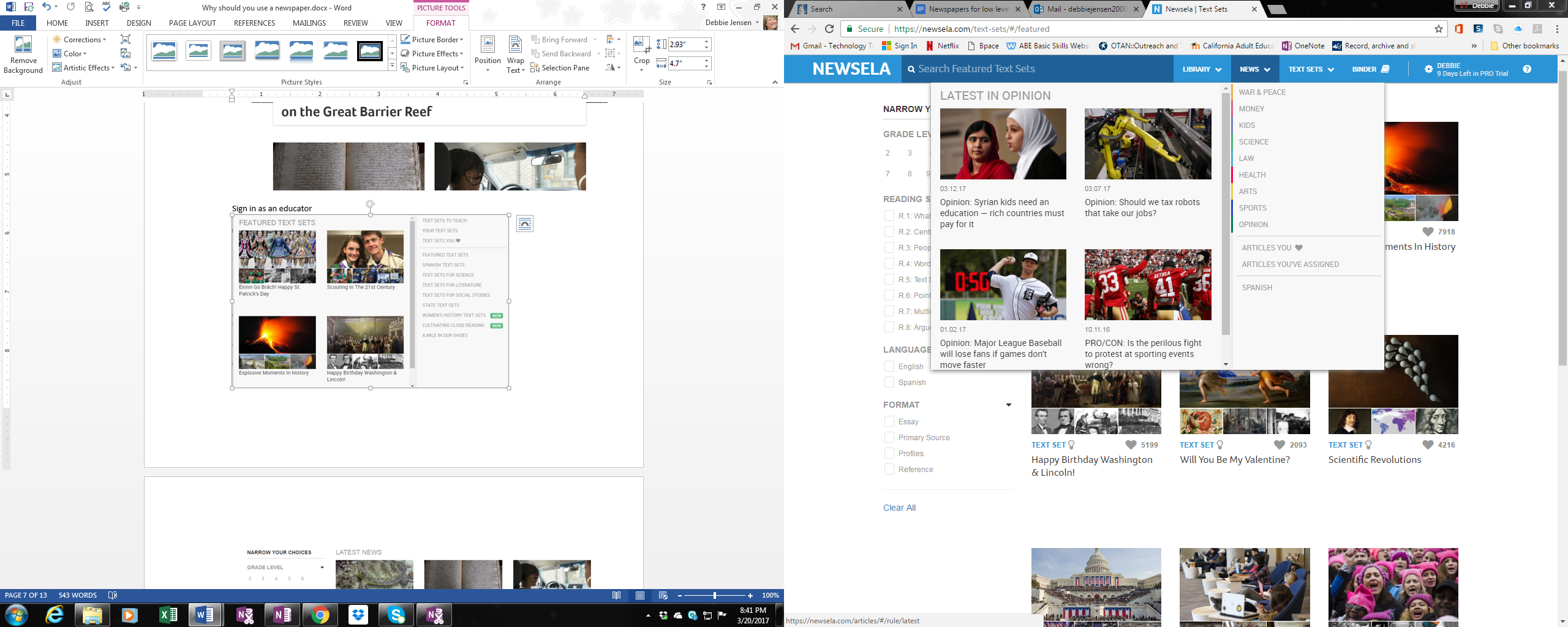Screen dimensions: 1568x627
Task: Open Newsela LIBRARY dropdown
Action: 1202,69
